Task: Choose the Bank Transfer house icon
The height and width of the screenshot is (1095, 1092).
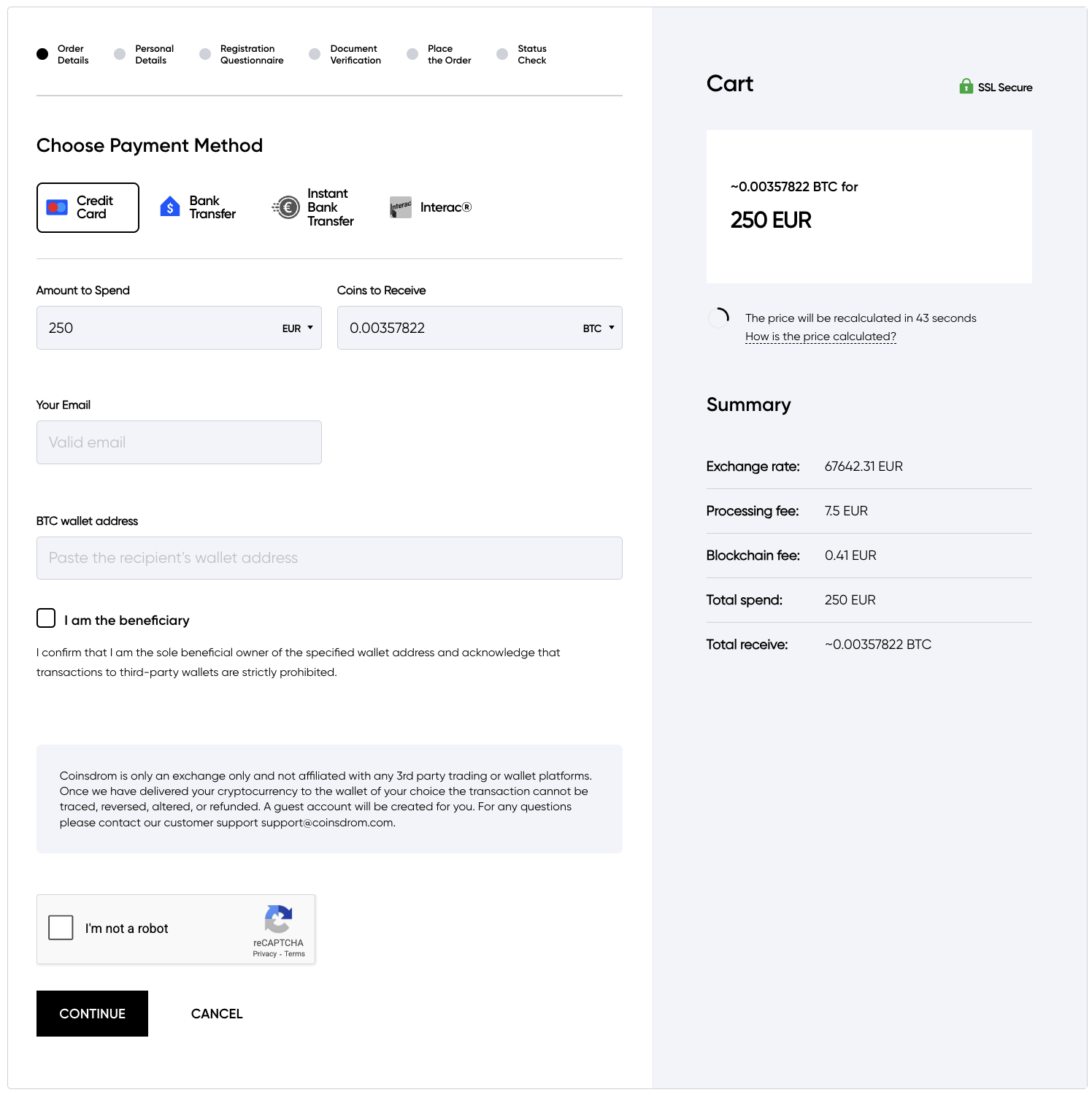Action: [x=170, y=207]
